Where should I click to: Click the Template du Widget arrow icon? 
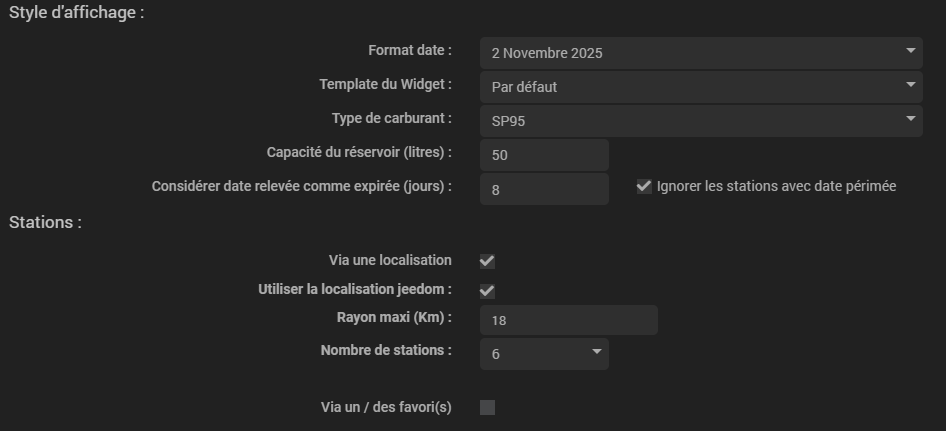[x=911, y=85]
